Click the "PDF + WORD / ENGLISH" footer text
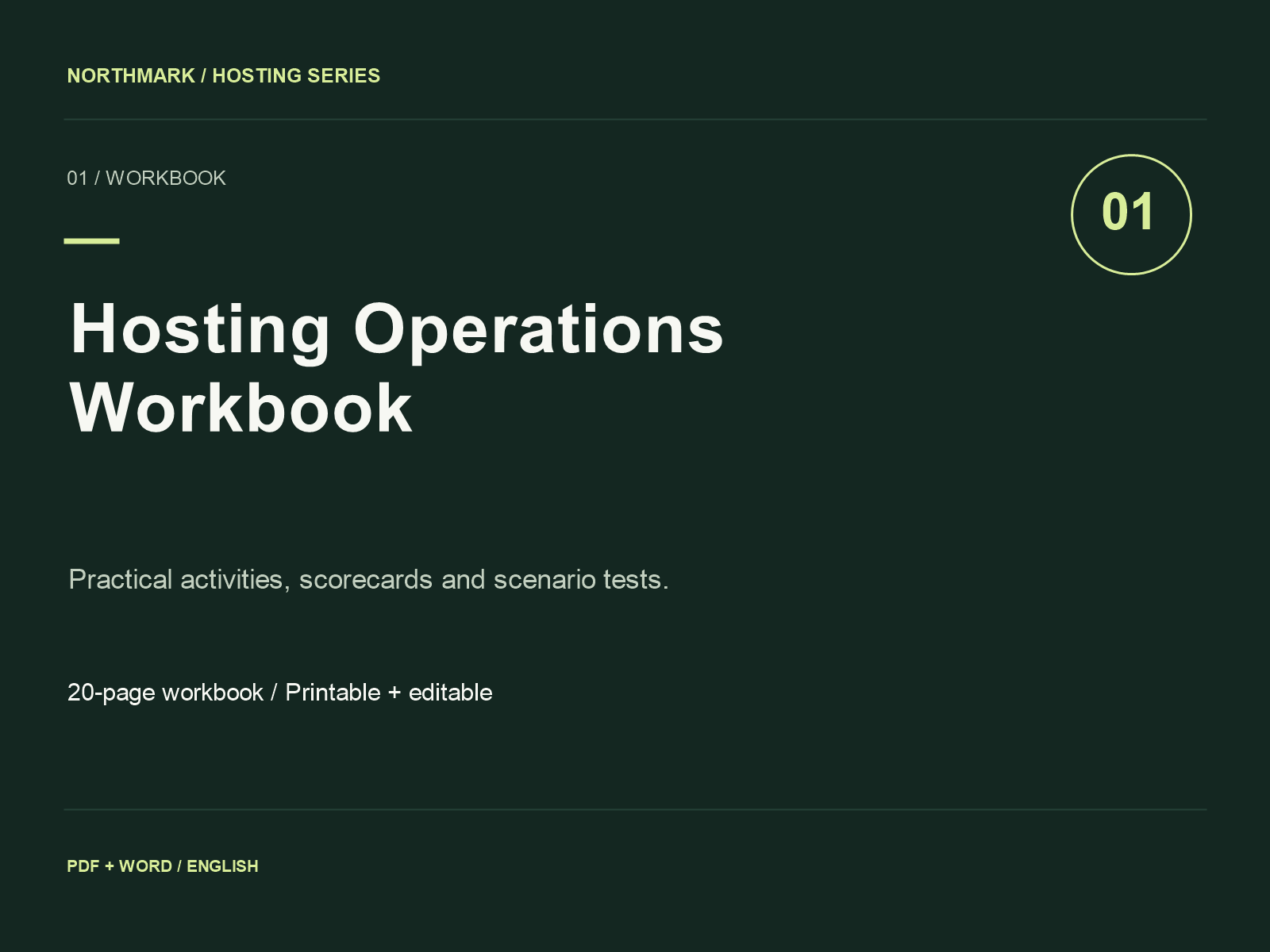The image size is (1270, 952). [163, 866]
